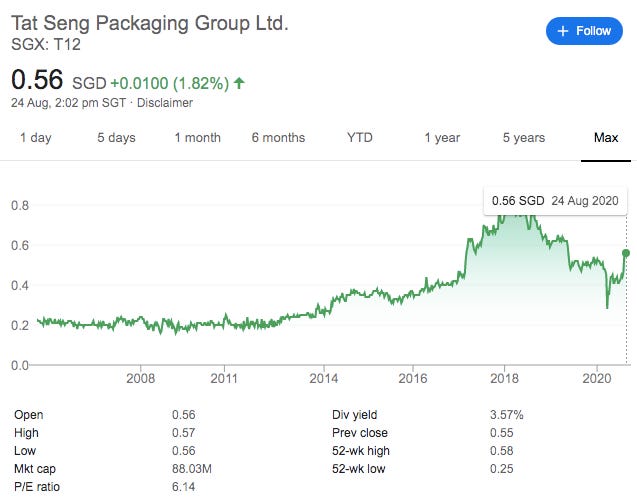637x503 pixels.
Task: Select the 6 months range tab
Action: tap(278, 138)
